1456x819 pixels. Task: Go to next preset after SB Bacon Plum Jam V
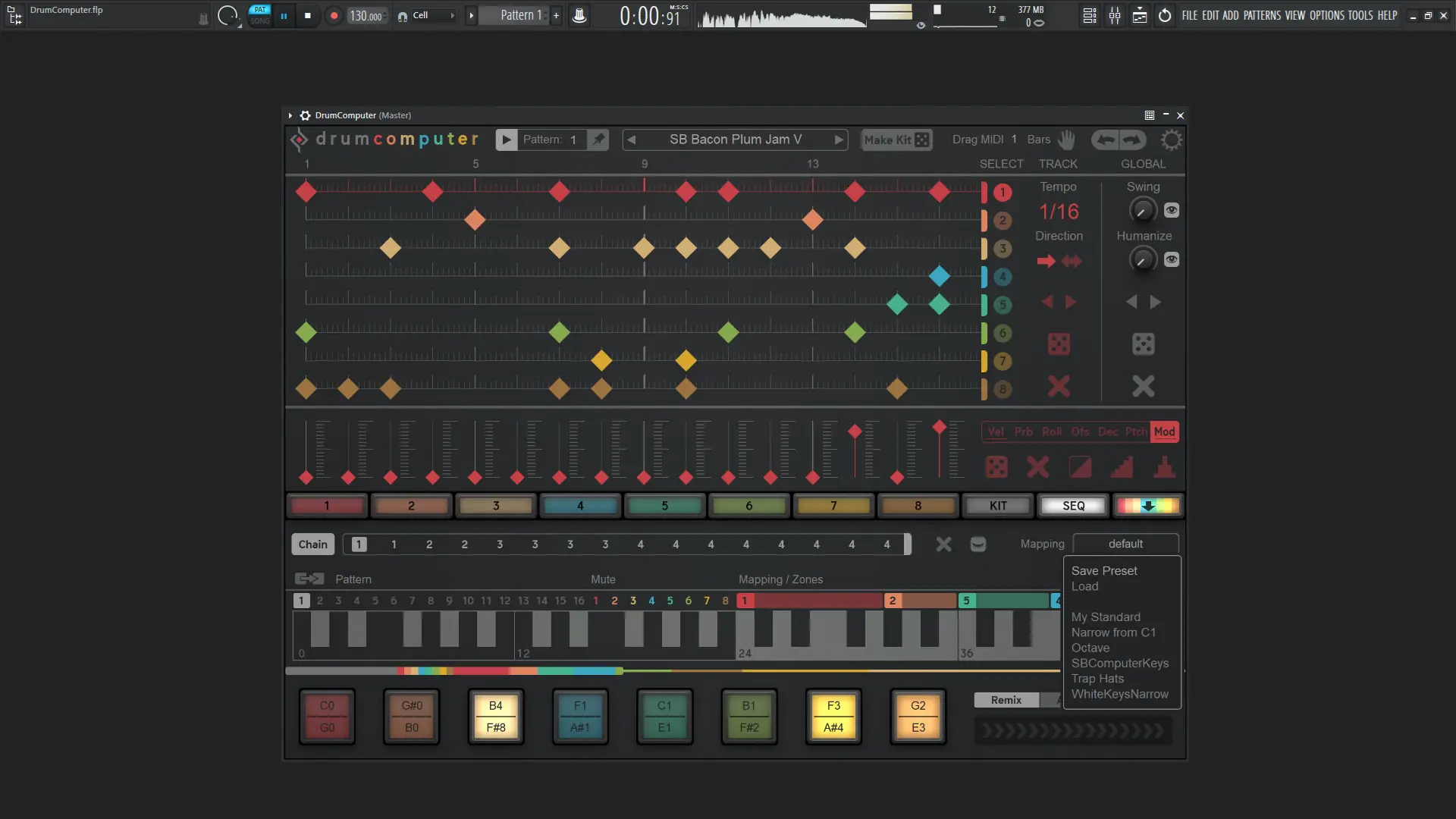[x=839, y=140]
